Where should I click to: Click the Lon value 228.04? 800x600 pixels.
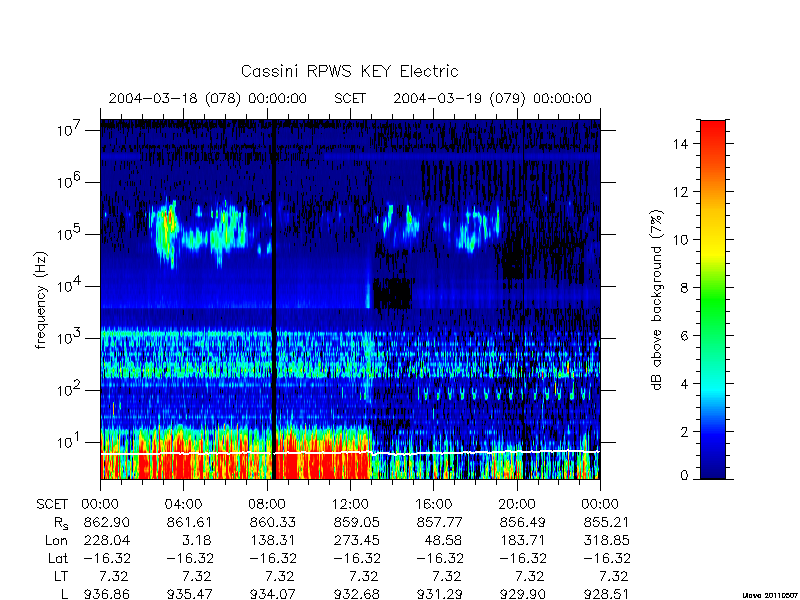[x=106, y=540]
